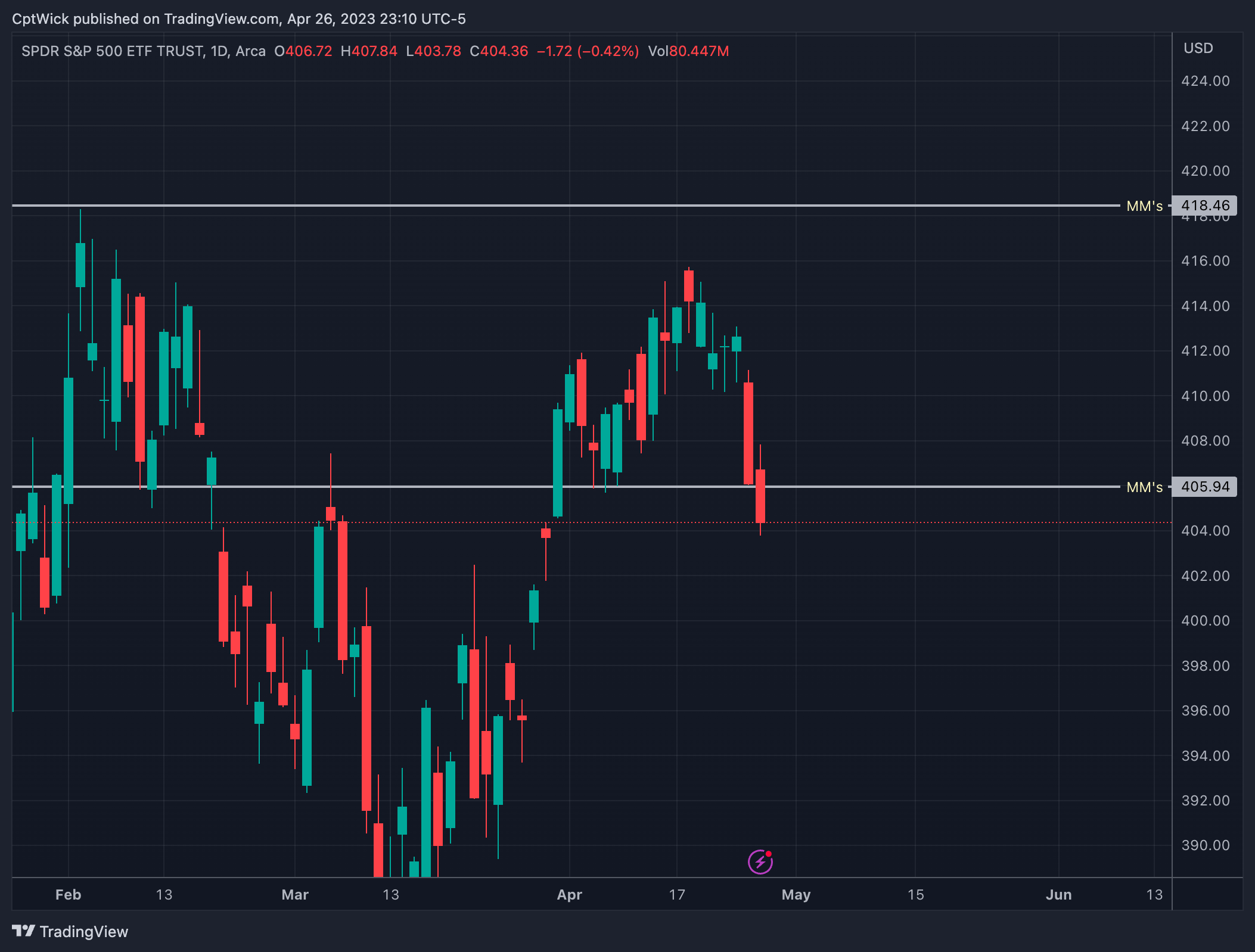Click the 392.00 price axis label
The width and height of the screenshot is (1255, 952).
coord(1206,801)
